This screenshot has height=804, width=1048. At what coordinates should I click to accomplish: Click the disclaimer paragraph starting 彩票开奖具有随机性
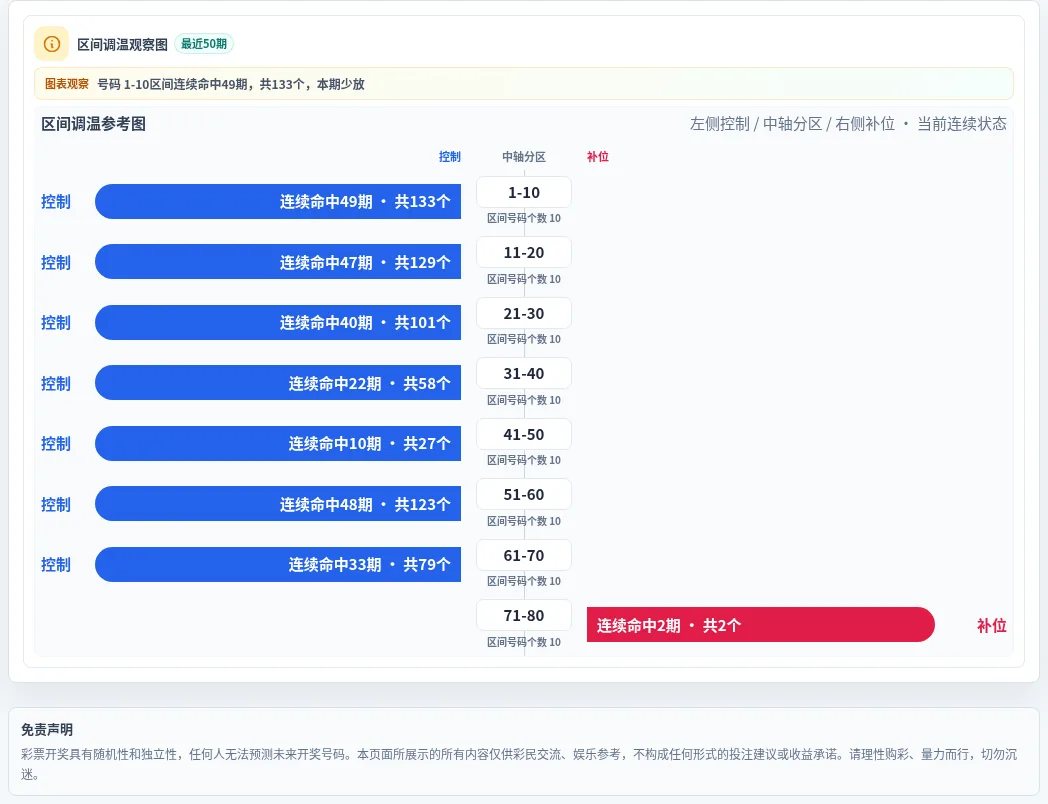point(519,764)
